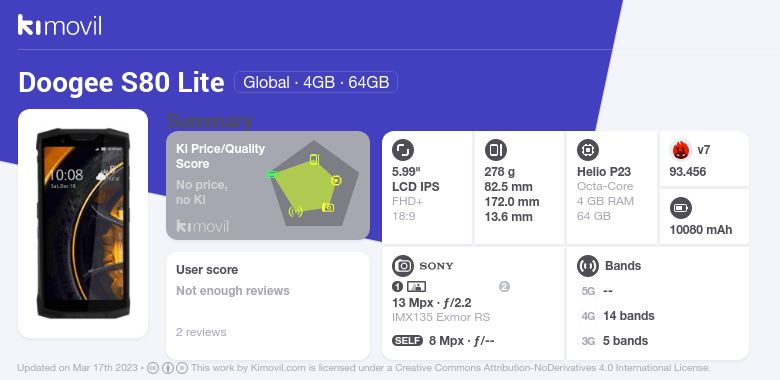Click the yellow camera icon on radar chart

click(328, 207)
